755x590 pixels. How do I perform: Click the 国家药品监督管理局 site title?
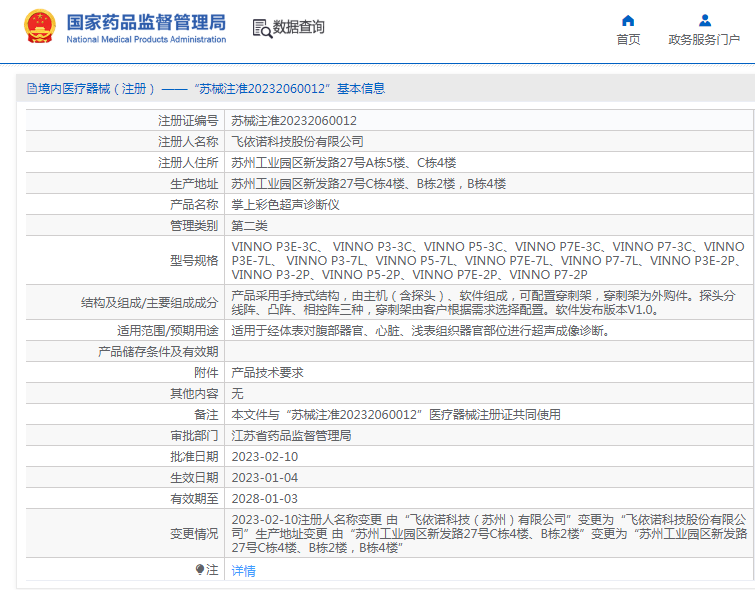pos(146,22)
